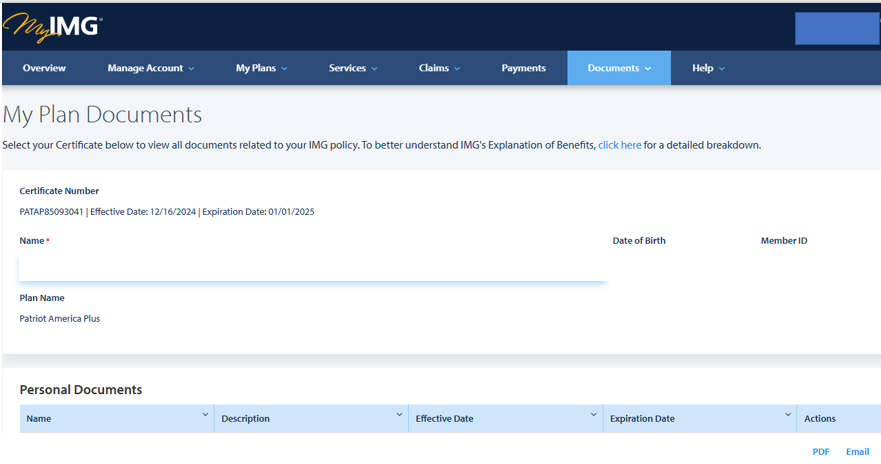Click the Date of Birth label
The width and height of the screenshot is (881, 464).
pyautogui.click(x=639, y=240)
